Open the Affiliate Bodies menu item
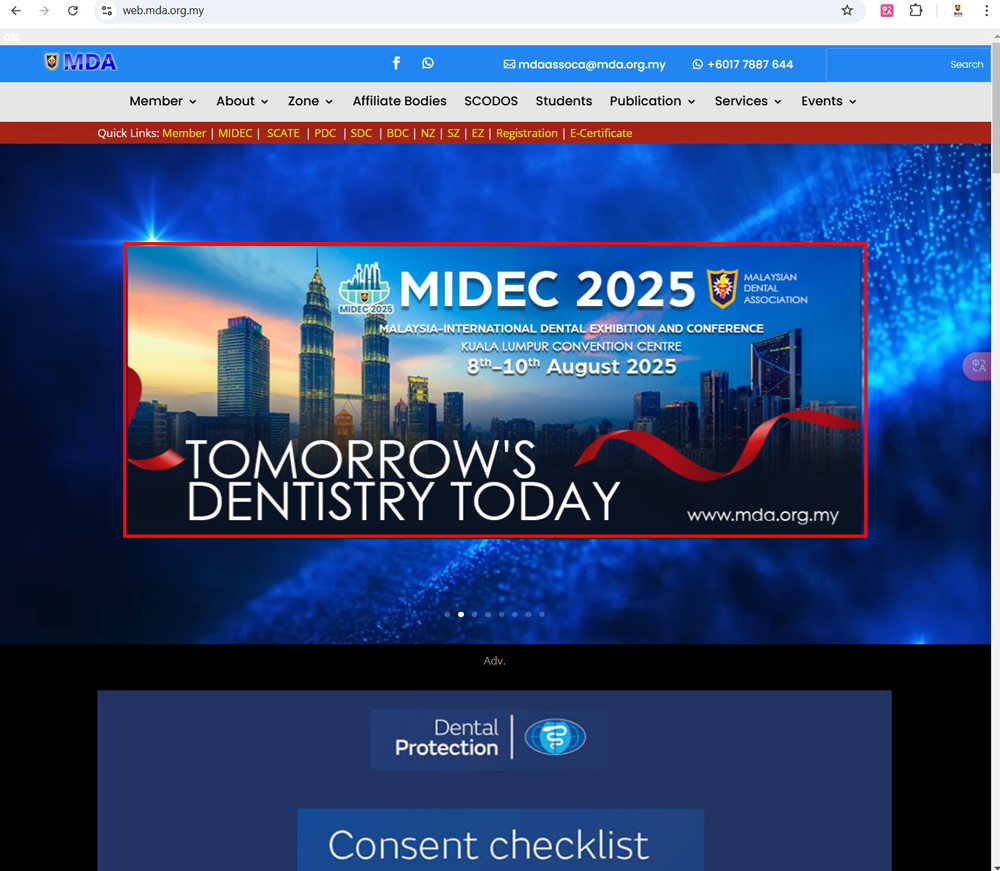Image resolution: width=1000 pixels, height=871 pixels. point(399,101)
